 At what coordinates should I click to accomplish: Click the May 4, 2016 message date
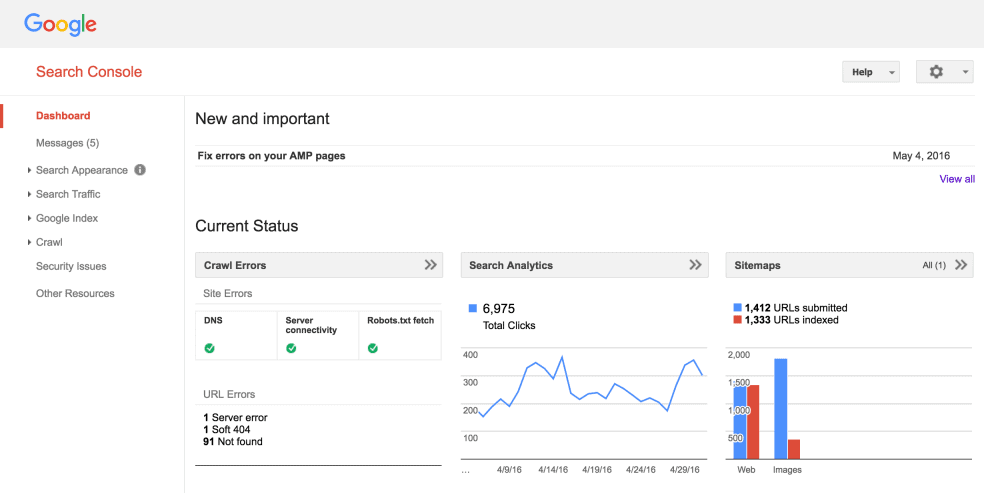pos(921,156)
